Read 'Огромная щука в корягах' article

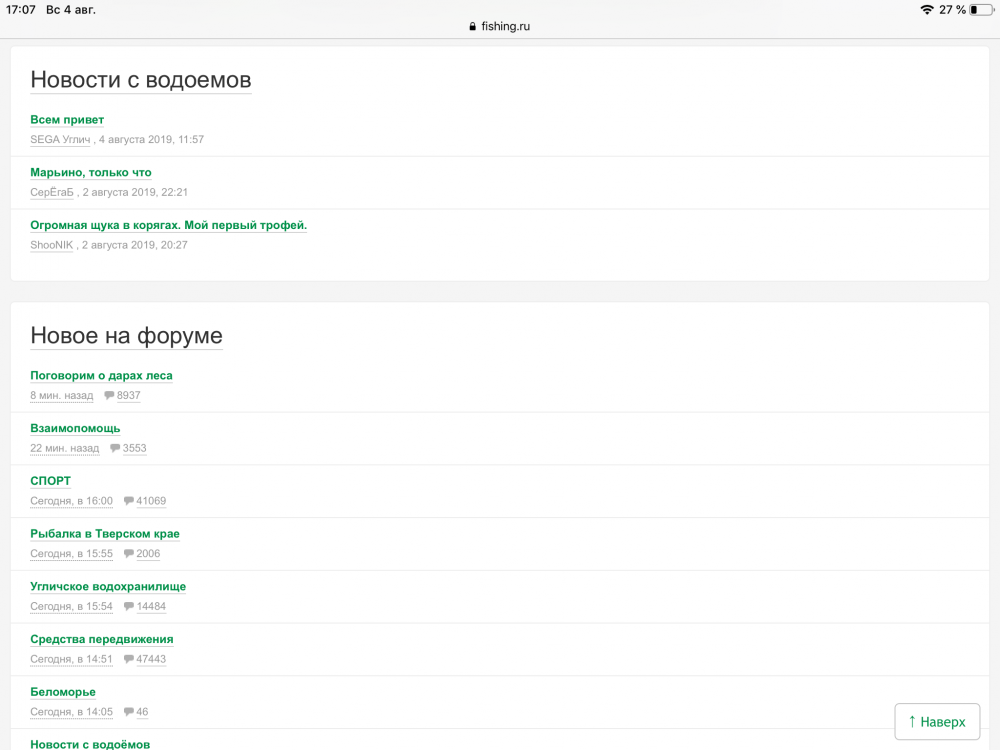(168, 225)
